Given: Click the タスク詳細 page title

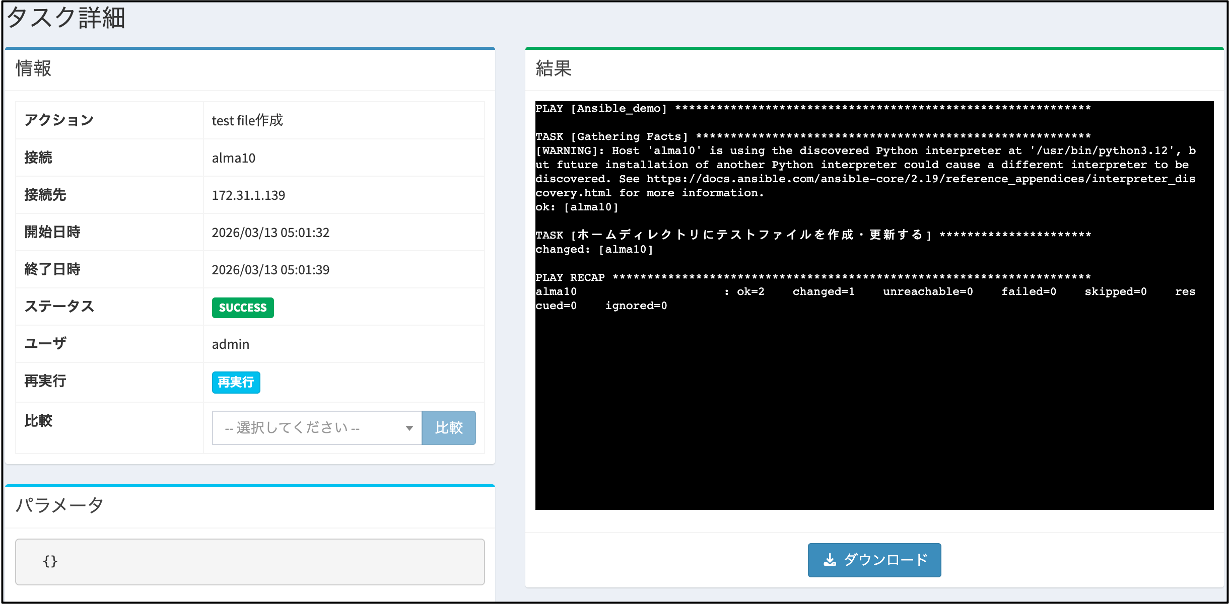Looking at the screenshot, I should pos(66,18).
